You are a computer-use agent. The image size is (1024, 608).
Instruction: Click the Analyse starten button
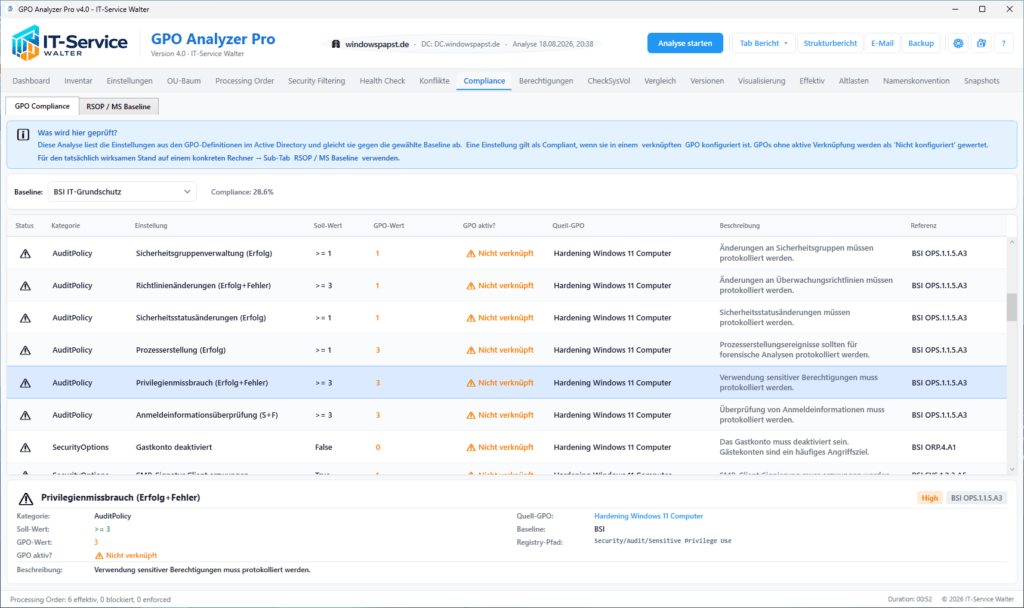685,43
